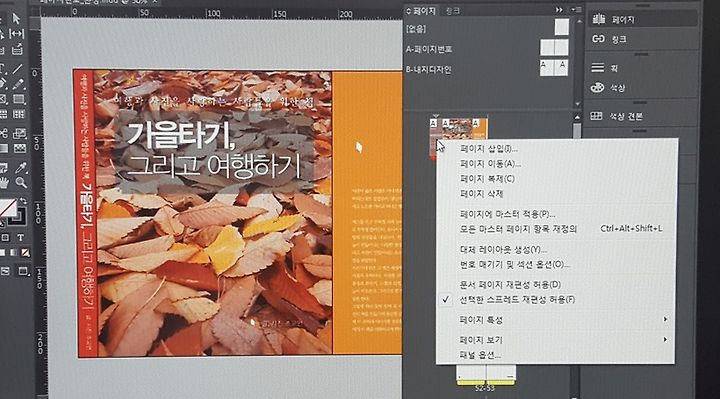Screen dimensions: 720x399
Task: Click the [없음] blank master thumbnail
Action: [562, 27]
